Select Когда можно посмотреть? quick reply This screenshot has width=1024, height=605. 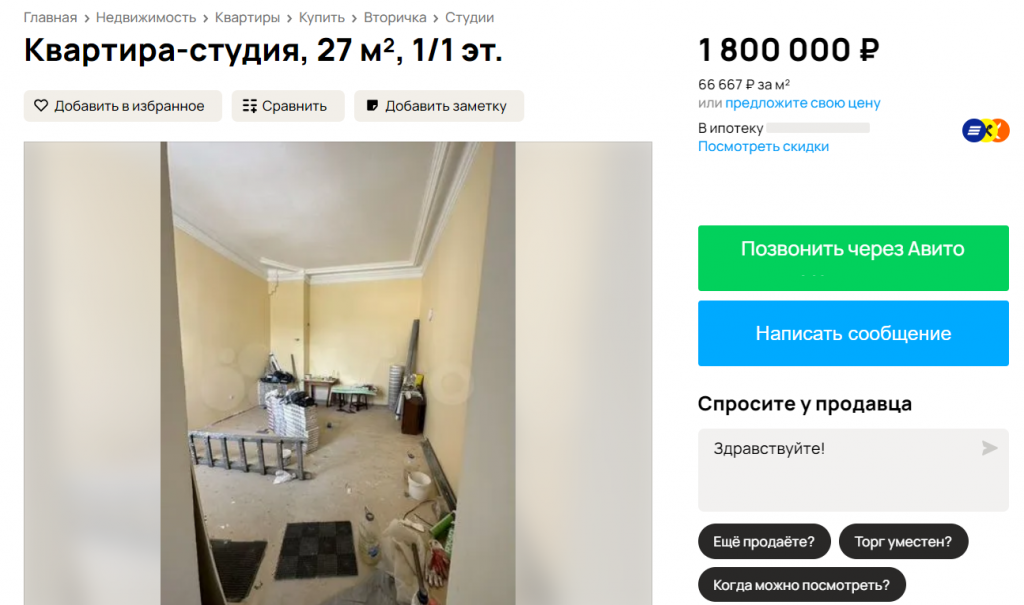point(801,585)
